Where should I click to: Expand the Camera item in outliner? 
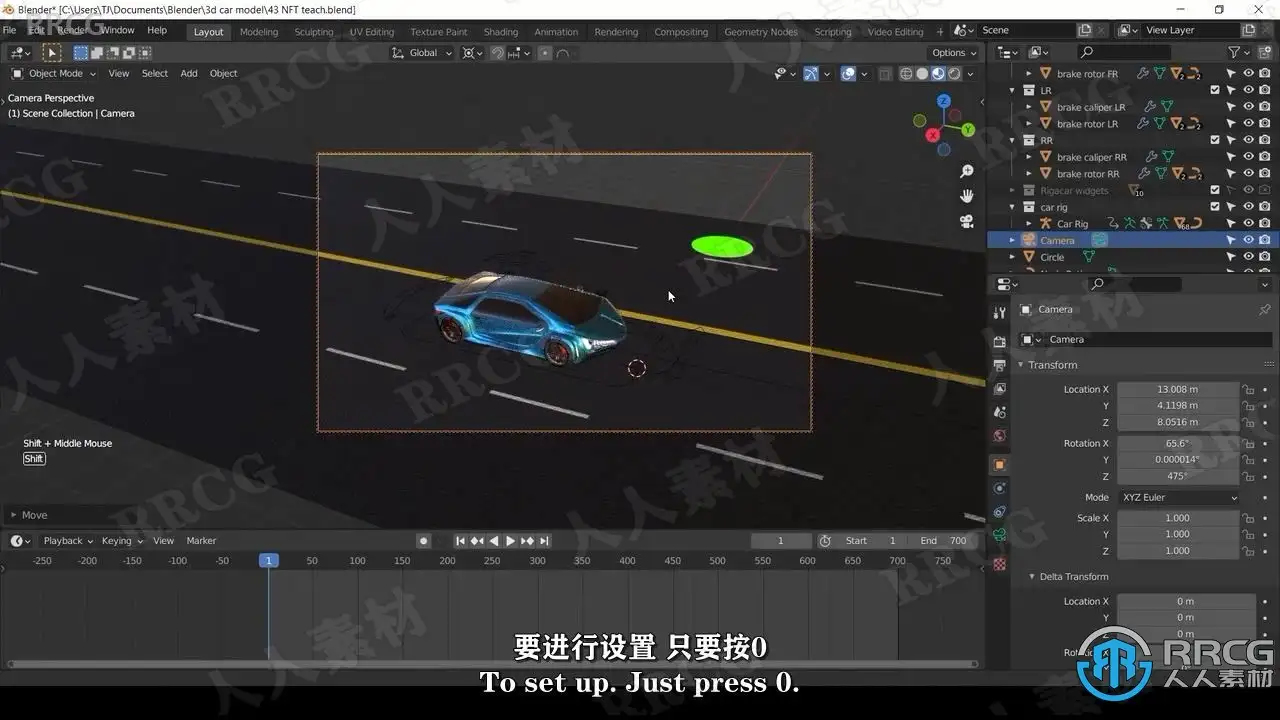coord(1012,240)
